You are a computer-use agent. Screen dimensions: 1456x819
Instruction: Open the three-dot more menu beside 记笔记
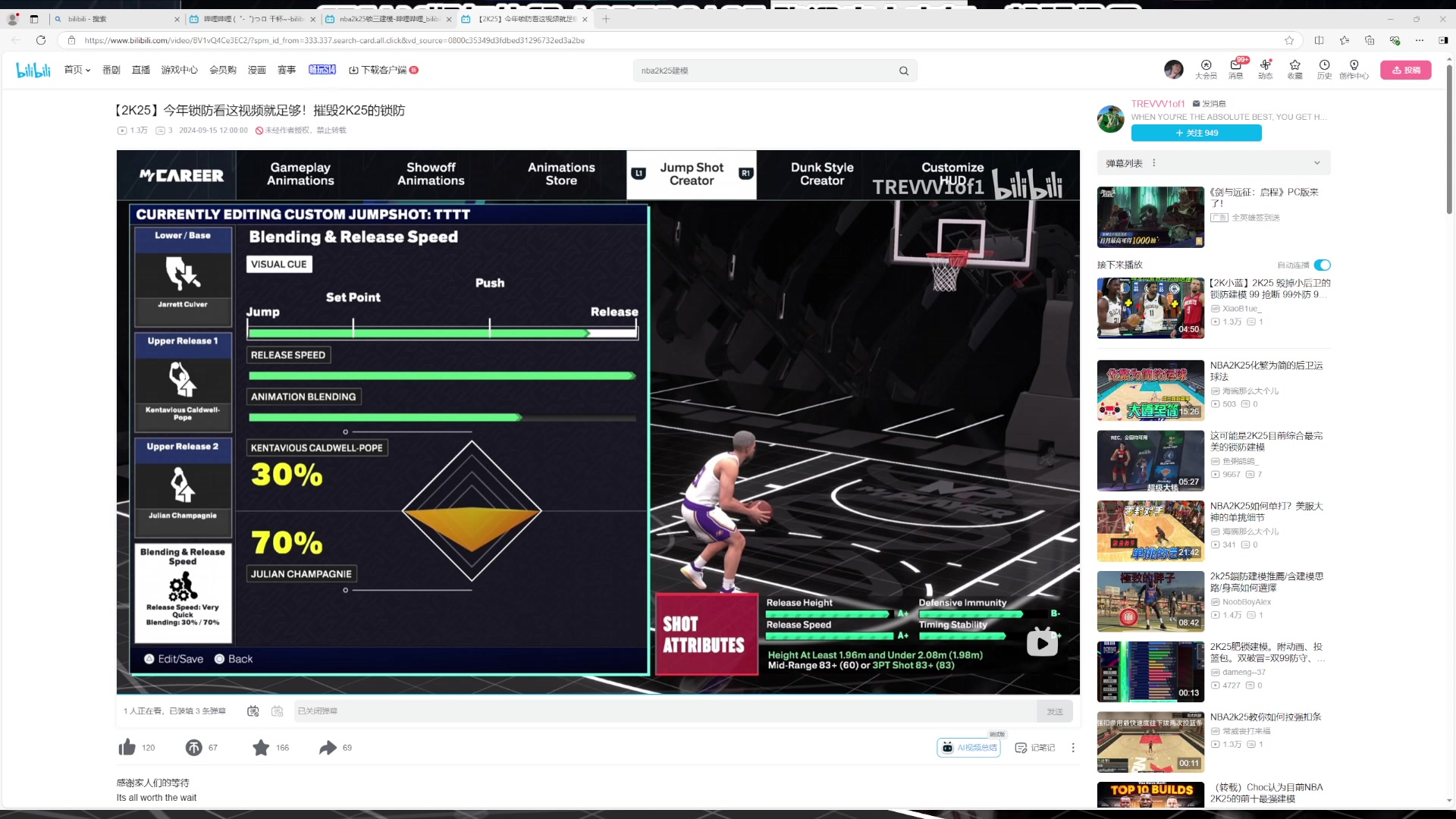coord(1073,748)
